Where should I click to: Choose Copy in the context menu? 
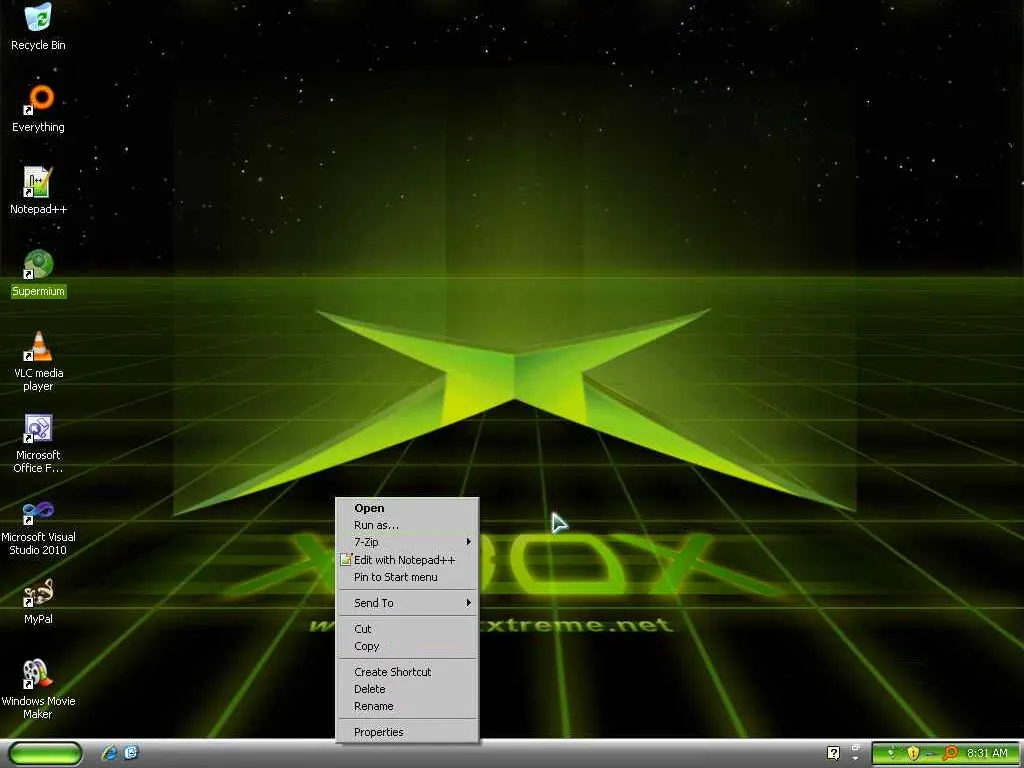(x=407, y=646)
